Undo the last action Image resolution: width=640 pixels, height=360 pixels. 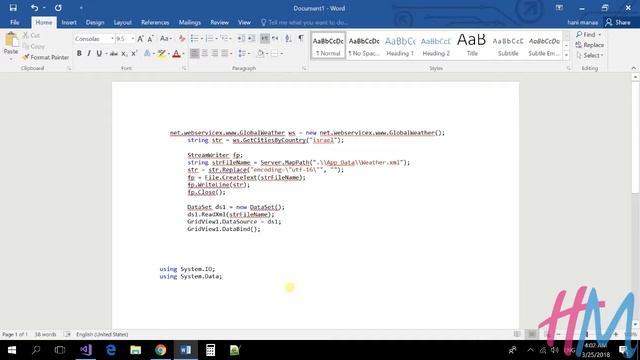tap(34, 8)
